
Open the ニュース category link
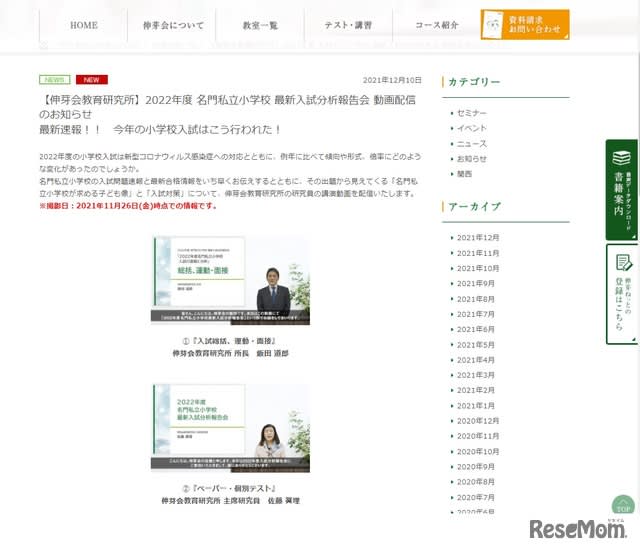click(471, 144)
